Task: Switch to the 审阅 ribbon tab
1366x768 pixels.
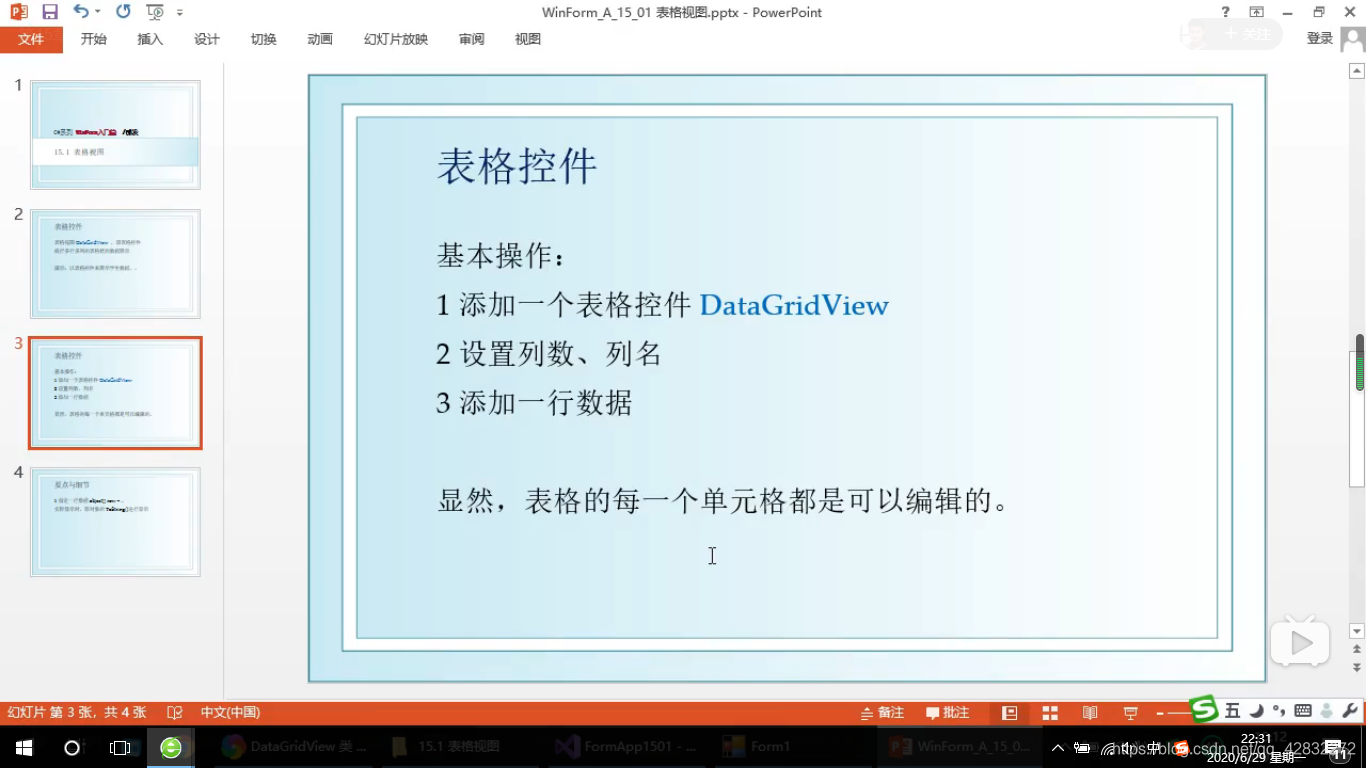Action: 471,39
